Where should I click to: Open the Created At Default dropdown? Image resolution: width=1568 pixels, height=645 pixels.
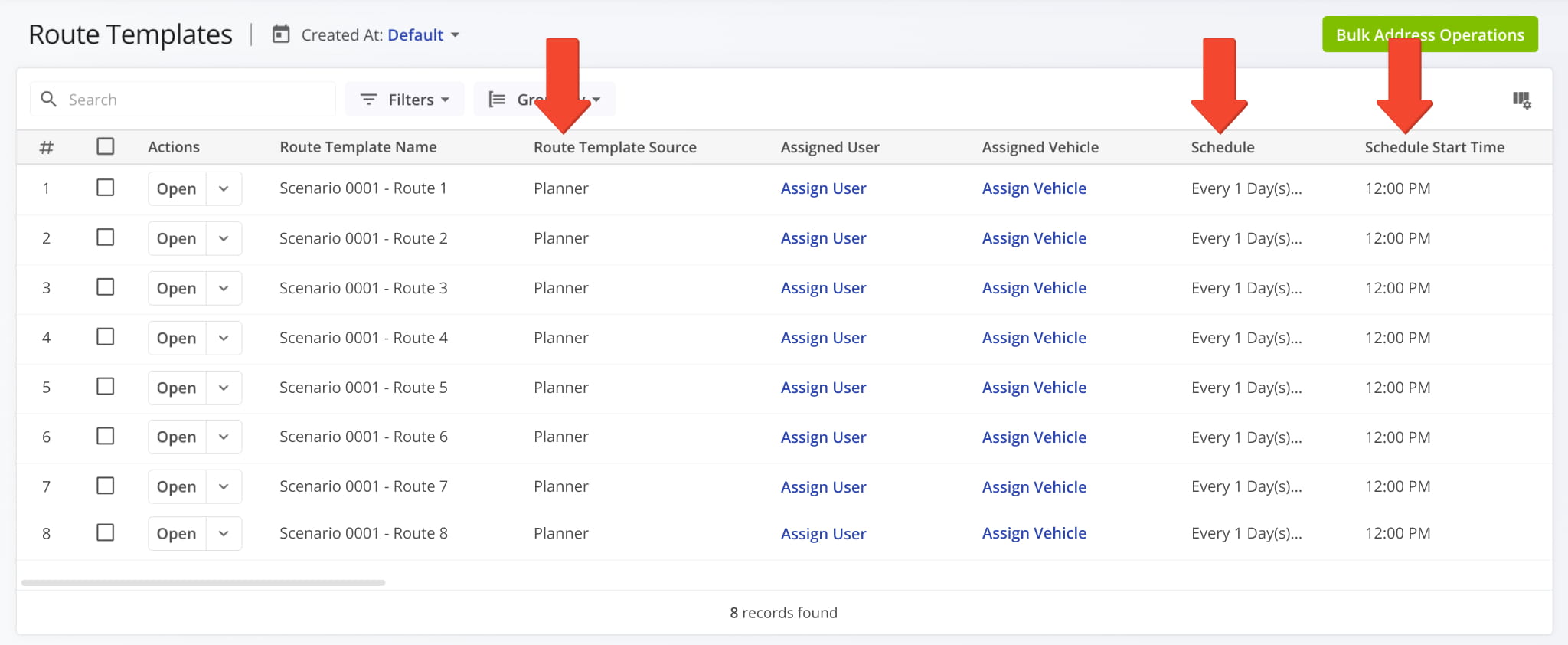click(423, 35)
